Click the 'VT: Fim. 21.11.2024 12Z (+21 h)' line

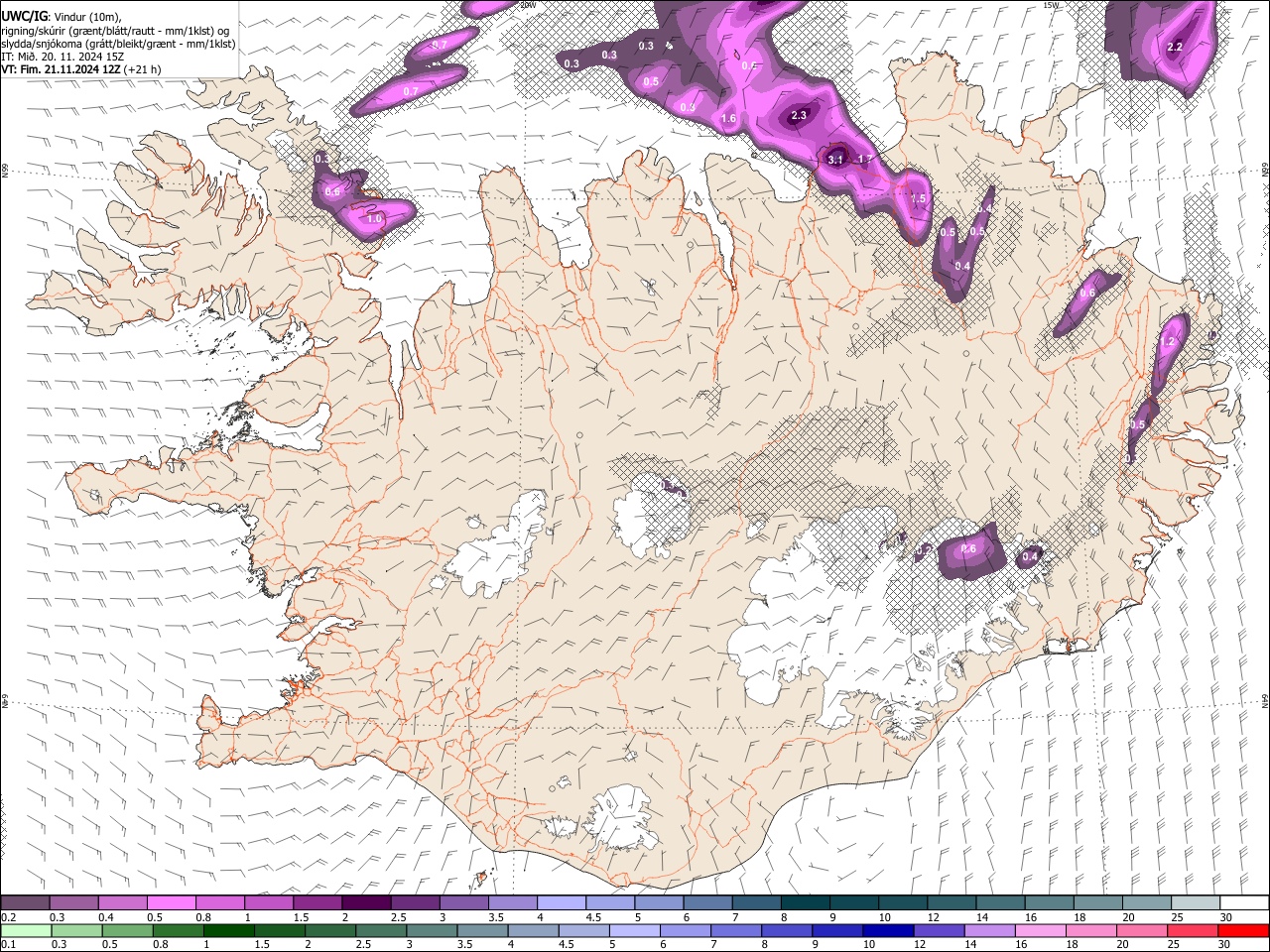click(81, 69)
